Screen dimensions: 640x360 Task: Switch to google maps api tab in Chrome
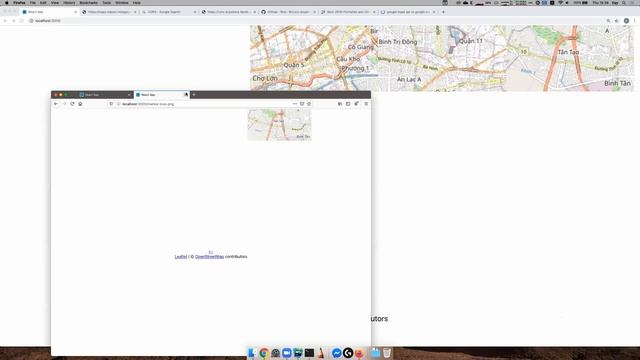pyautogui.click(x=408, y=12)
